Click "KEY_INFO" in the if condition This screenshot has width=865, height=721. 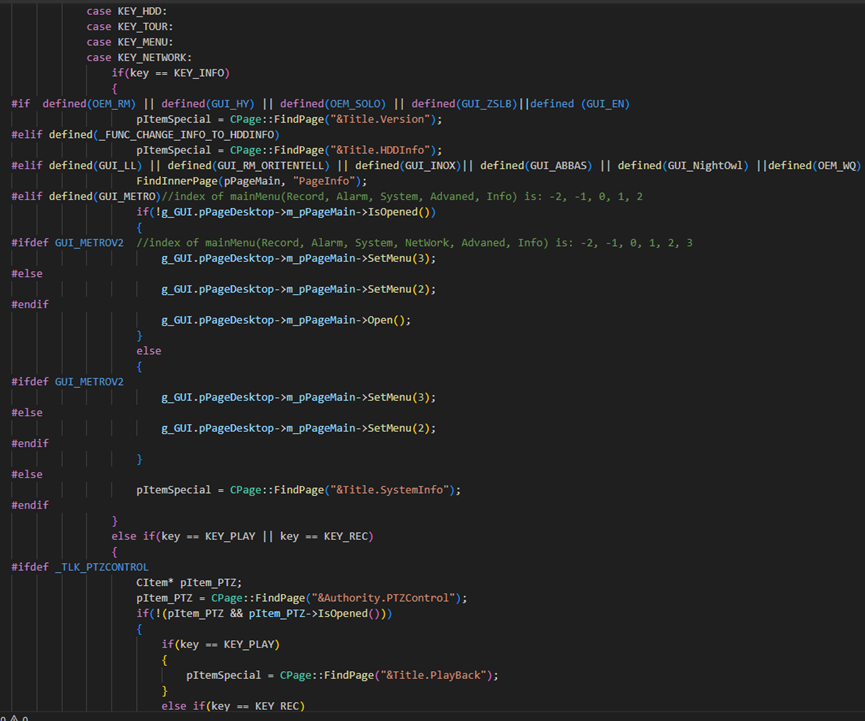pyautogui.click(x=199, y=73)
